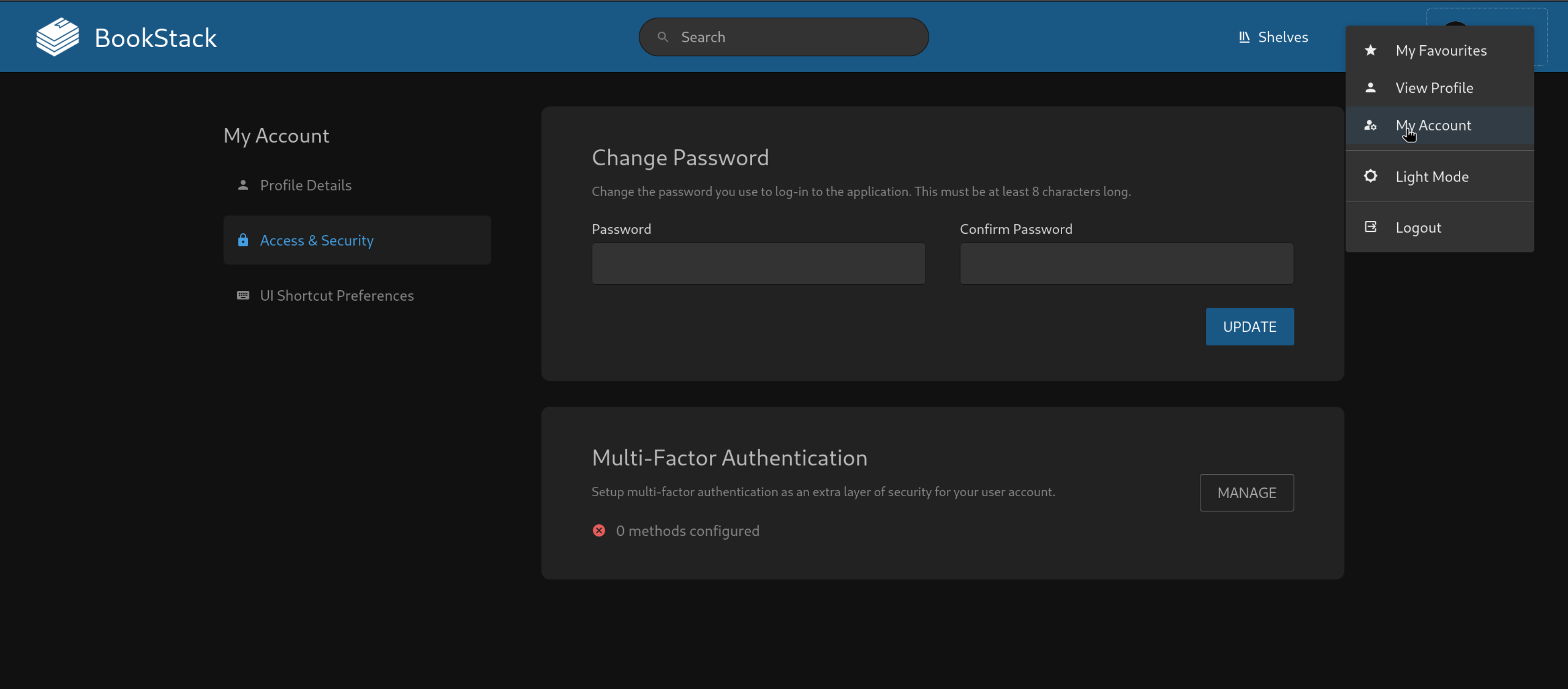Click the lock icon for Access & Security
The image size is (1568, 689).
point(243,240)
